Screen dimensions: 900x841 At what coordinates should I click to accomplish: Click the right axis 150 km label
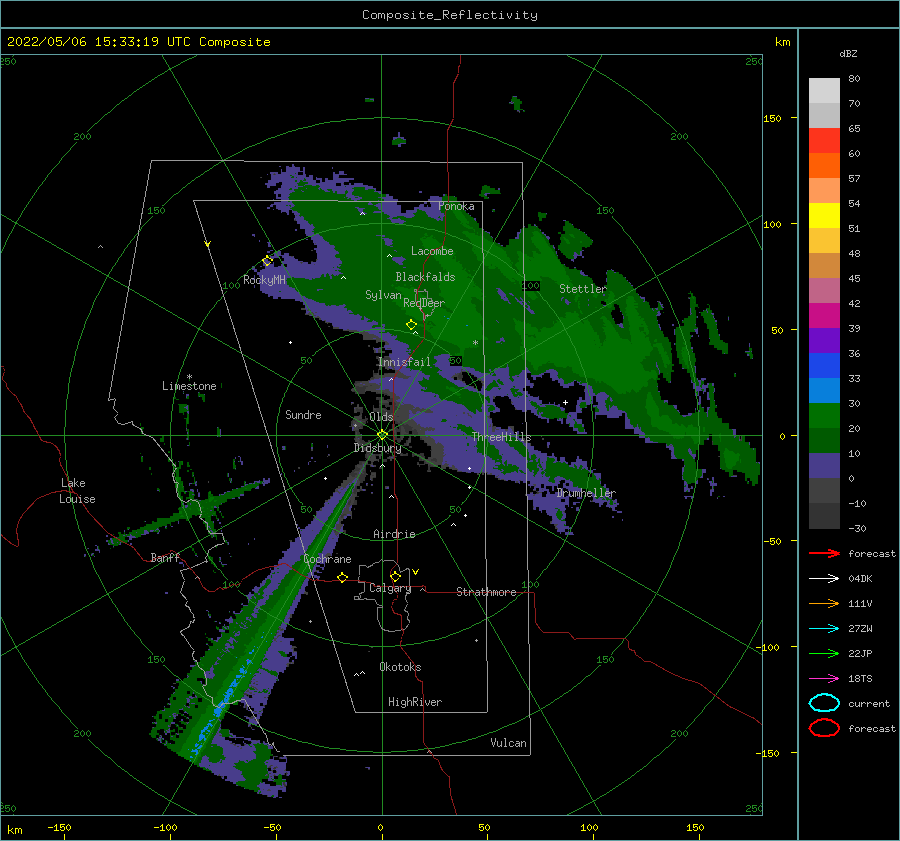[772, 118]
